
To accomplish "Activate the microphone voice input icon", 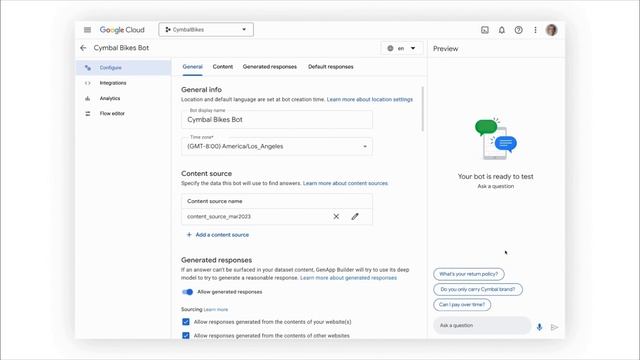I will pos(539,327).
